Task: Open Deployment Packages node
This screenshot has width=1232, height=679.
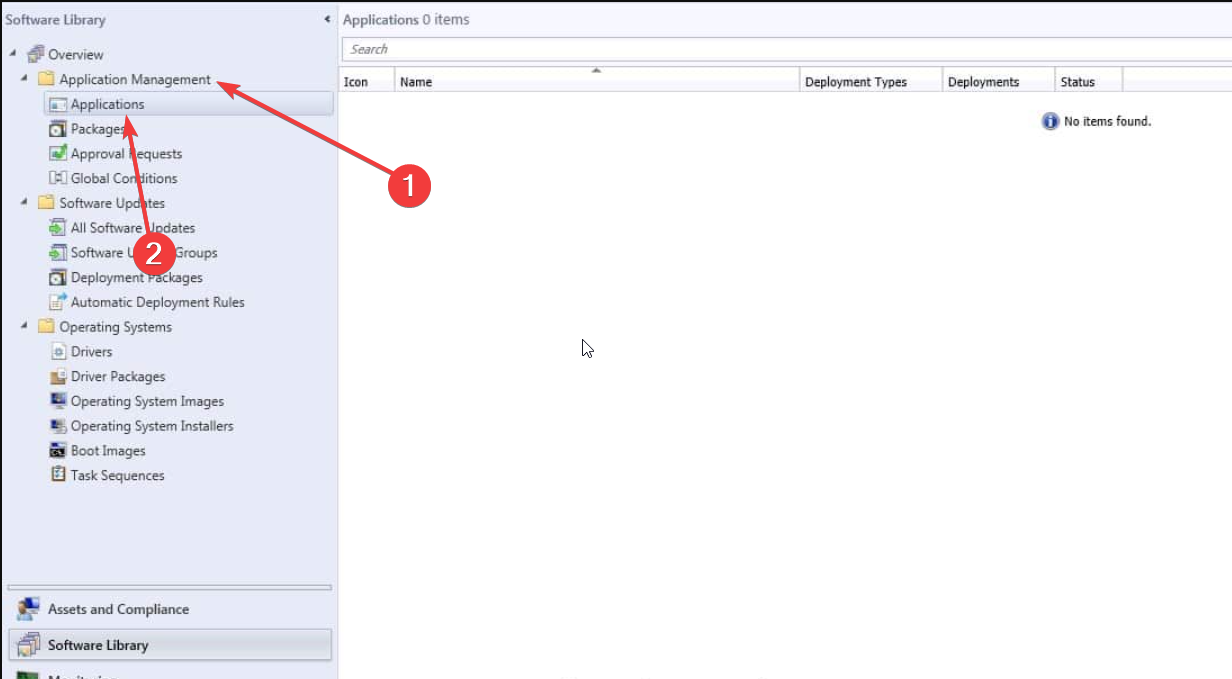Action: click(137, 277)
